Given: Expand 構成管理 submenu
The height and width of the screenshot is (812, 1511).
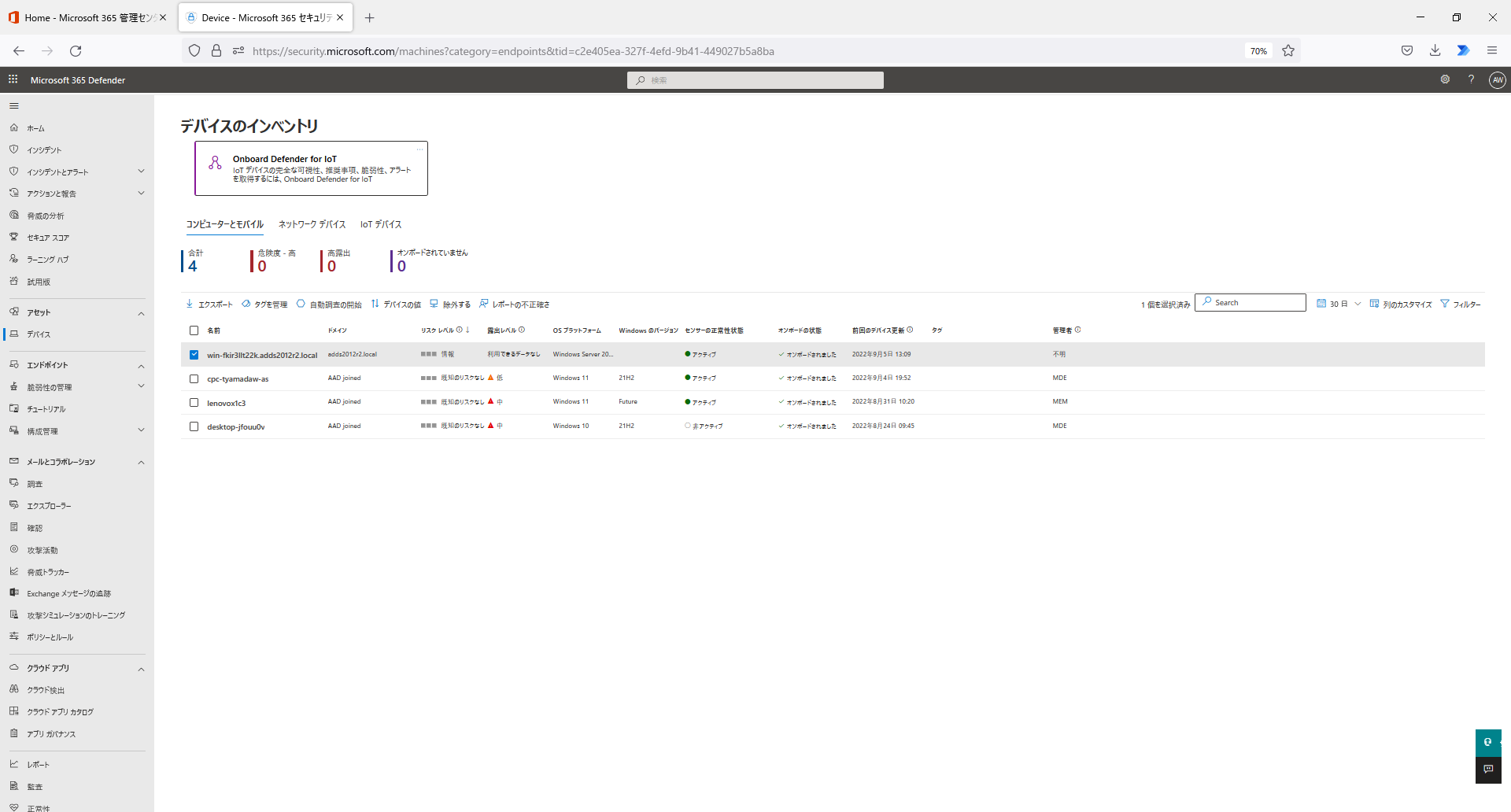Looking at the screenshot, I should pyautogui.click(x=141, y=430).
